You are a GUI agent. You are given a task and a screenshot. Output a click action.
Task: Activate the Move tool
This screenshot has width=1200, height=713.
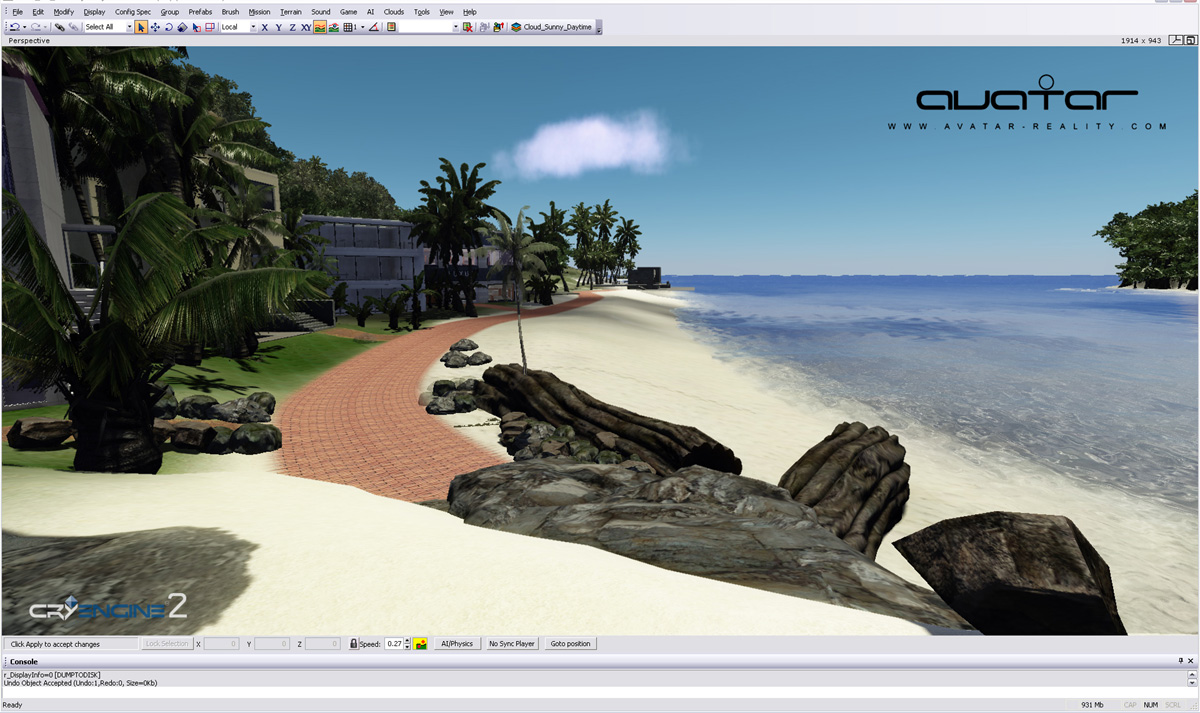click(x=155, y=27)
